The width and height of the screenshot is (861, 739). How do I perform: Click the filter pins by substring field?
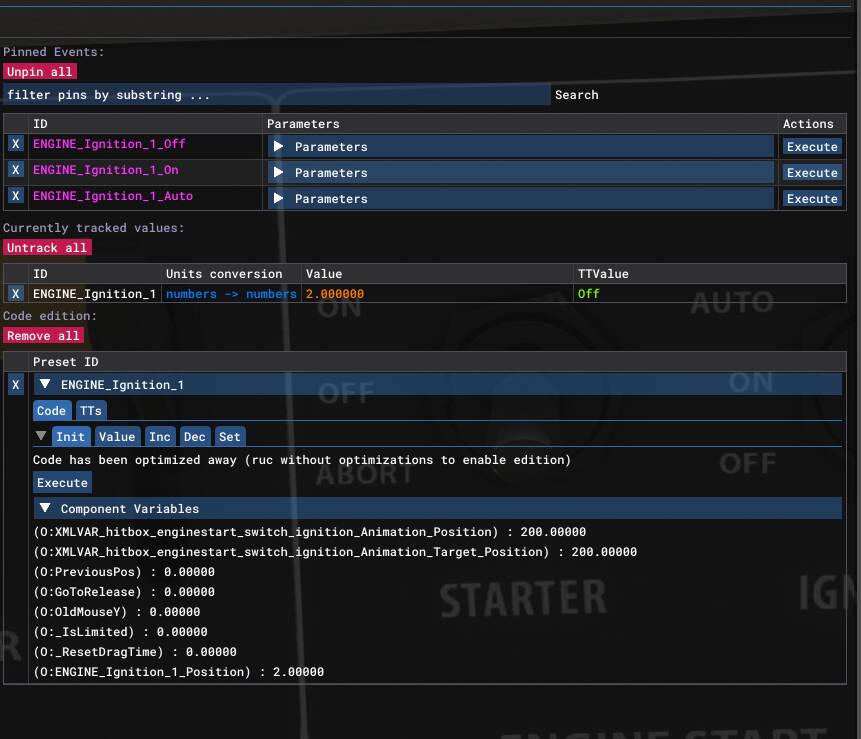tap(275, 95)
